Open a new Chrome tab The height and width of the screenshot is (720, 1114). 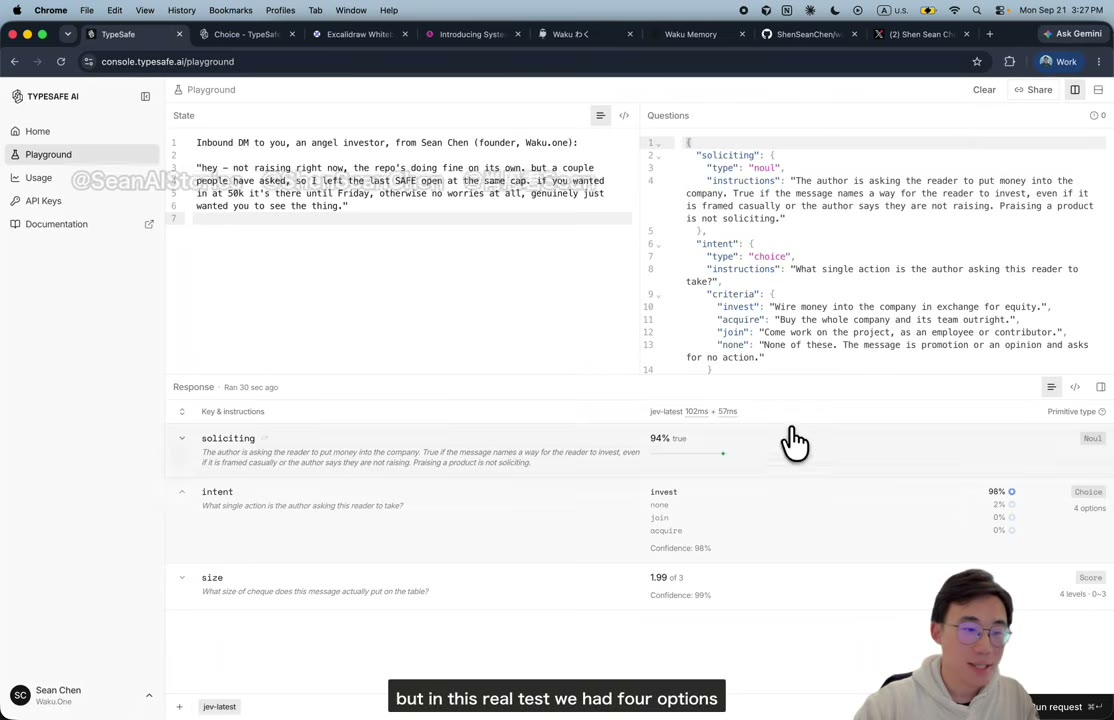click(990, 34)
